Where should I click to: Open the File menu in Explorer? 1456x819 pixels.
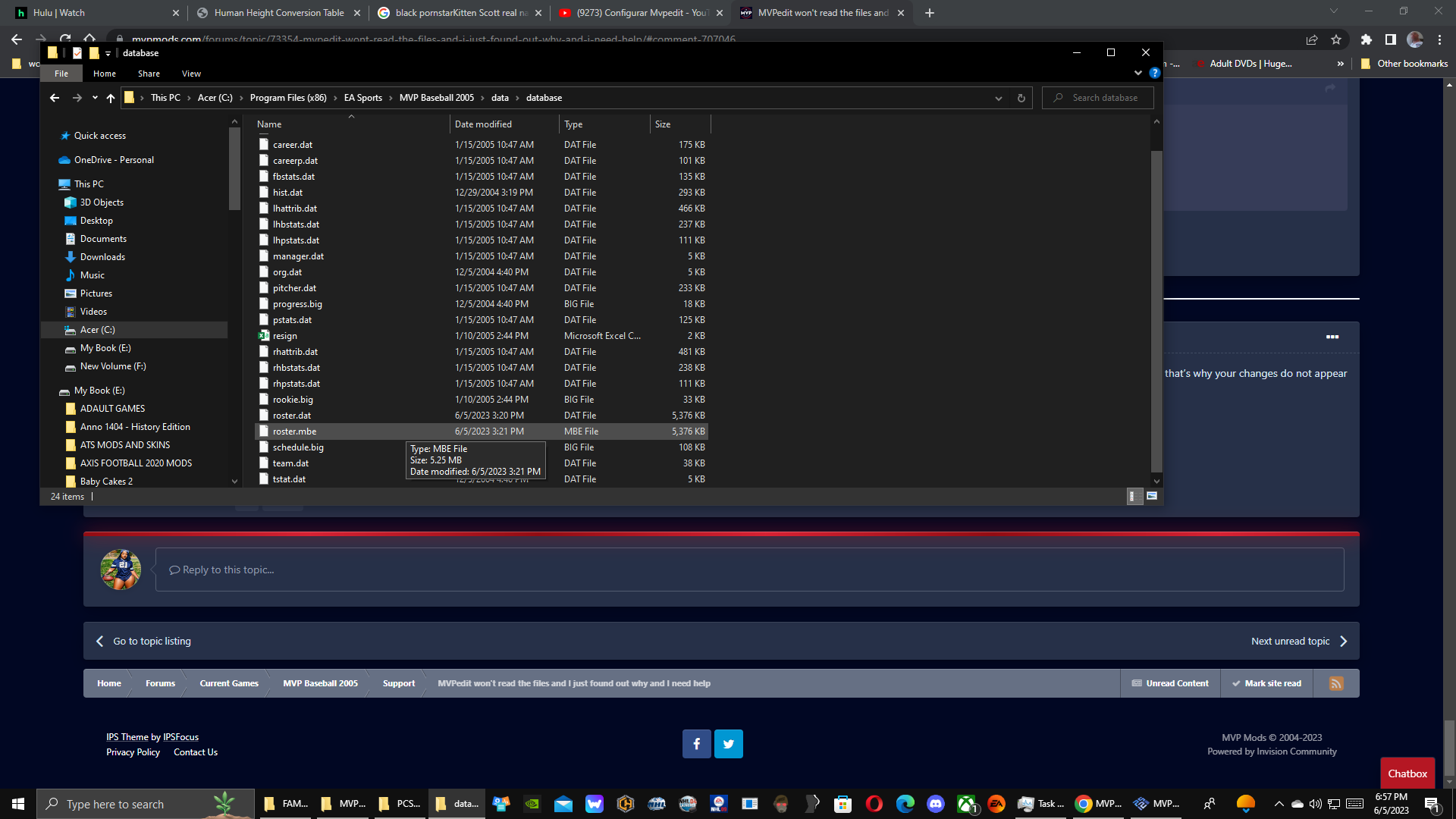point(61,74)
